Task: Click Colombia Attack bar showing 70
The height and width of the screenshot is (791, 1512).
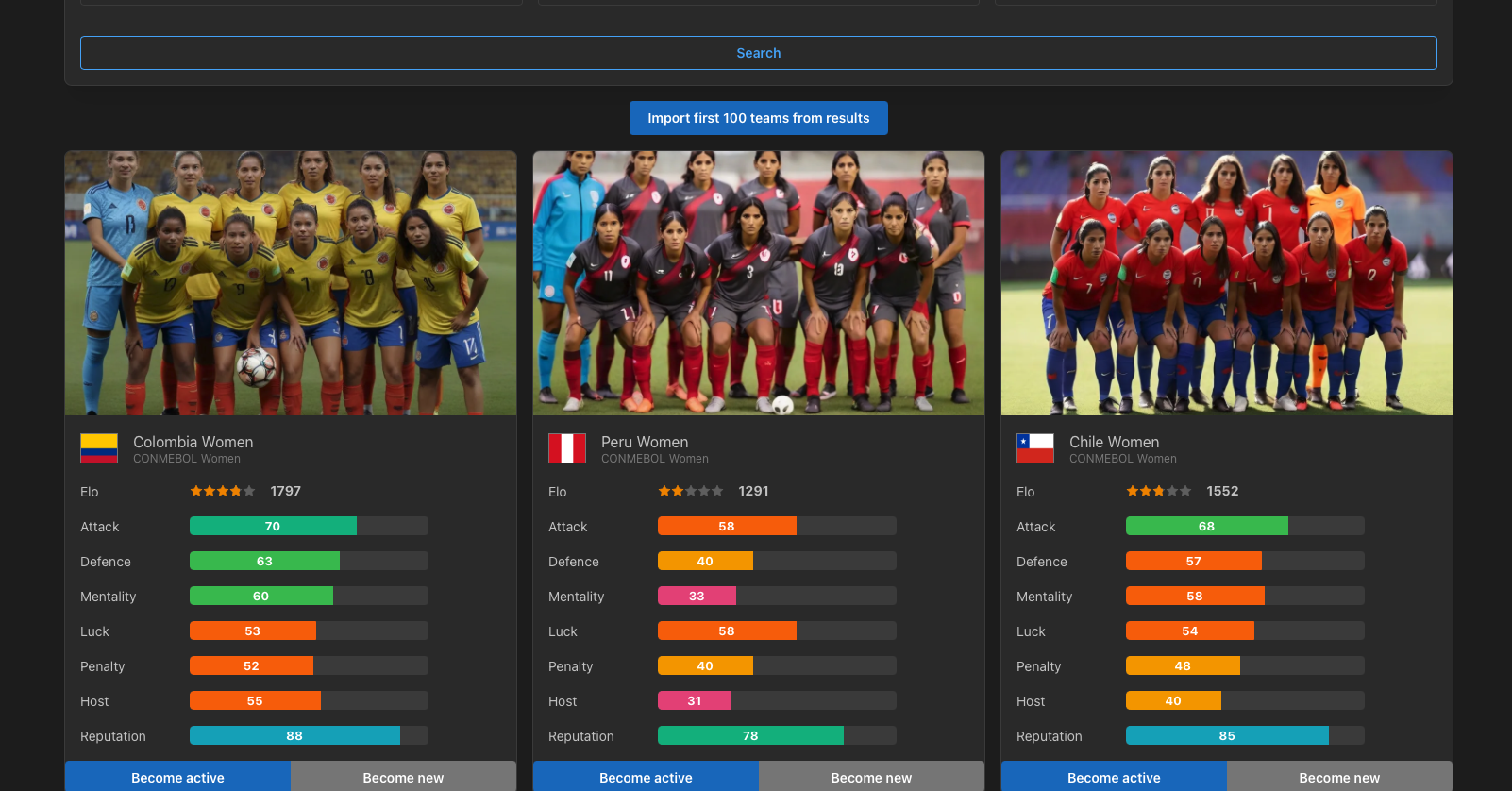Action: [309, 526]
